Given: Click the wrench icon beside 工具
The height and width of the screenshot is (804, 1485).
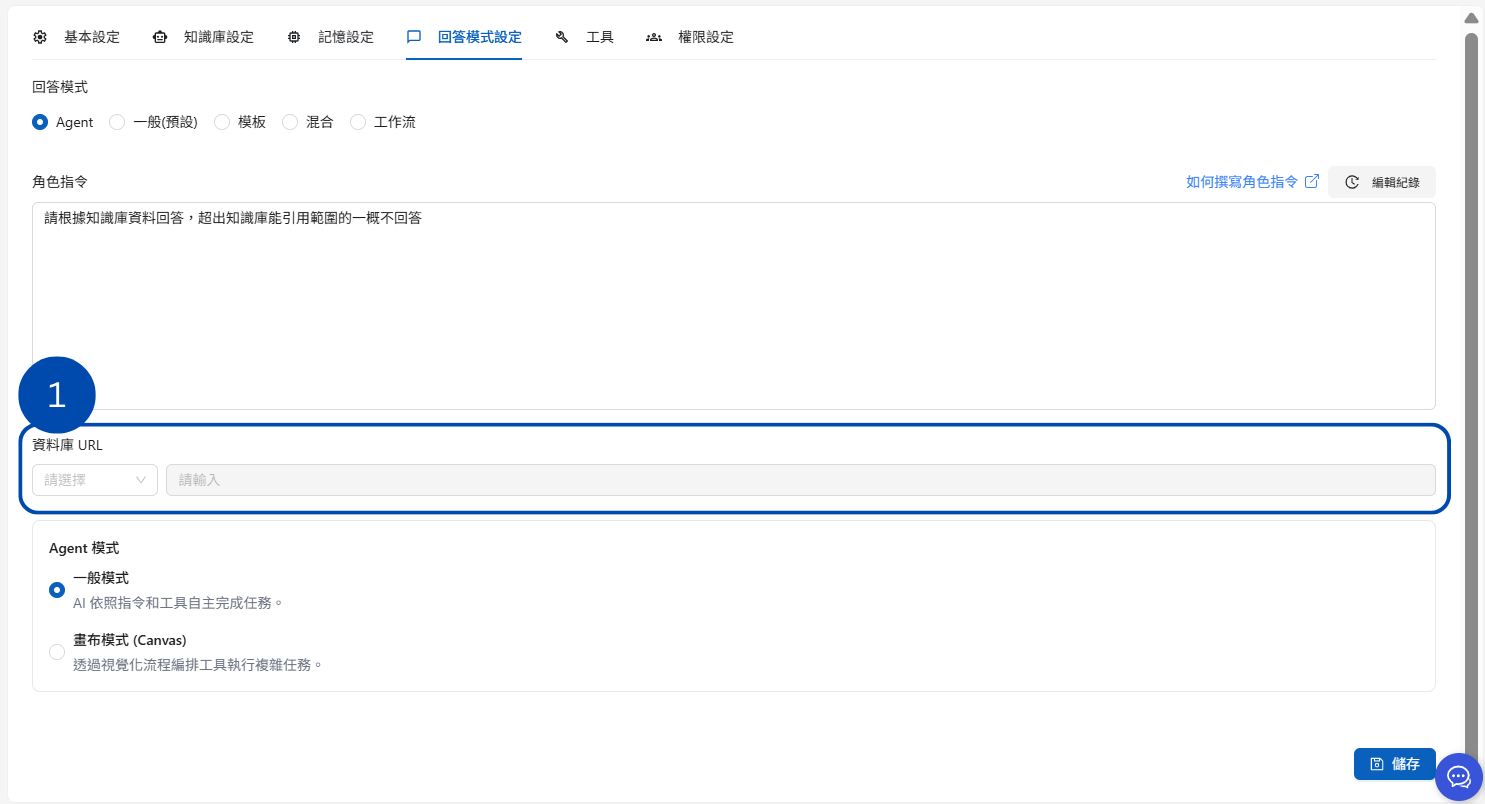Looking at the screenshot, I should [562, 37].
